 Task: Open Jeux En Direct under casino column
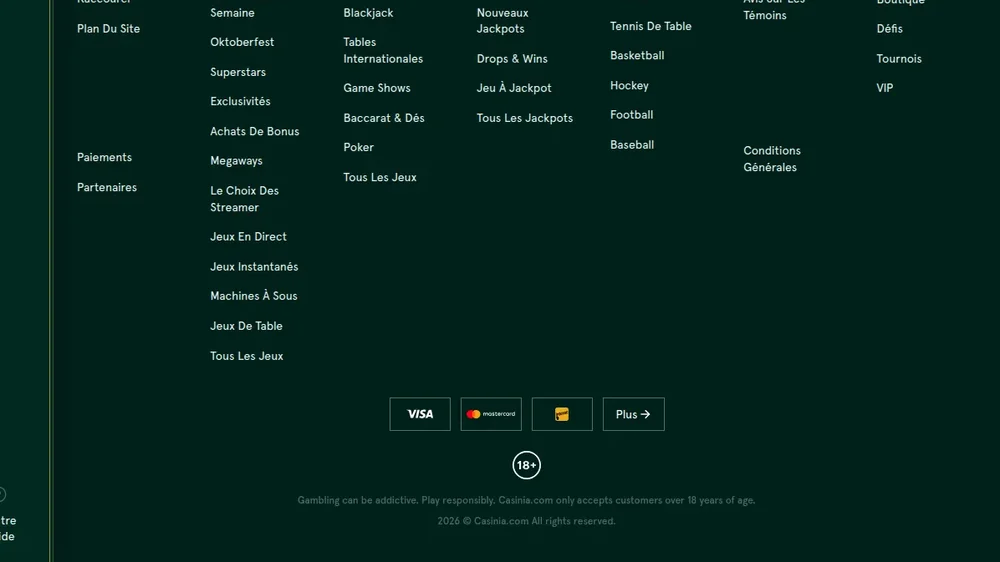click(249, 237)
